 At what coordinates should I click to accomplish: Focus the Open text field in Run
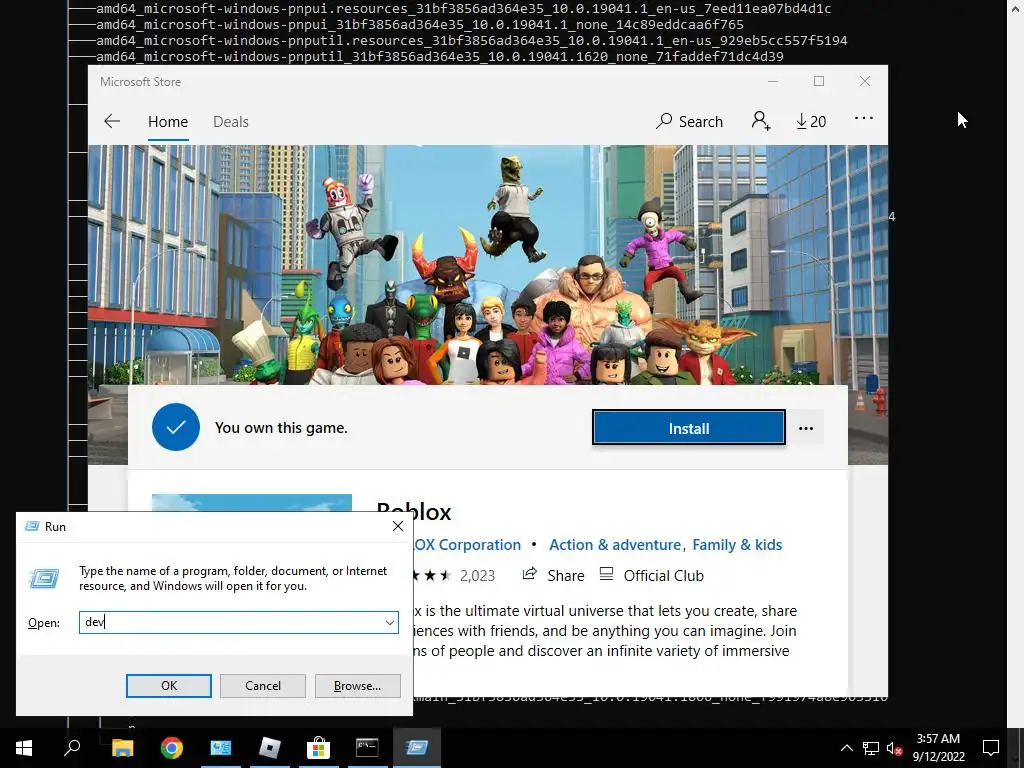tap(232, 622)
